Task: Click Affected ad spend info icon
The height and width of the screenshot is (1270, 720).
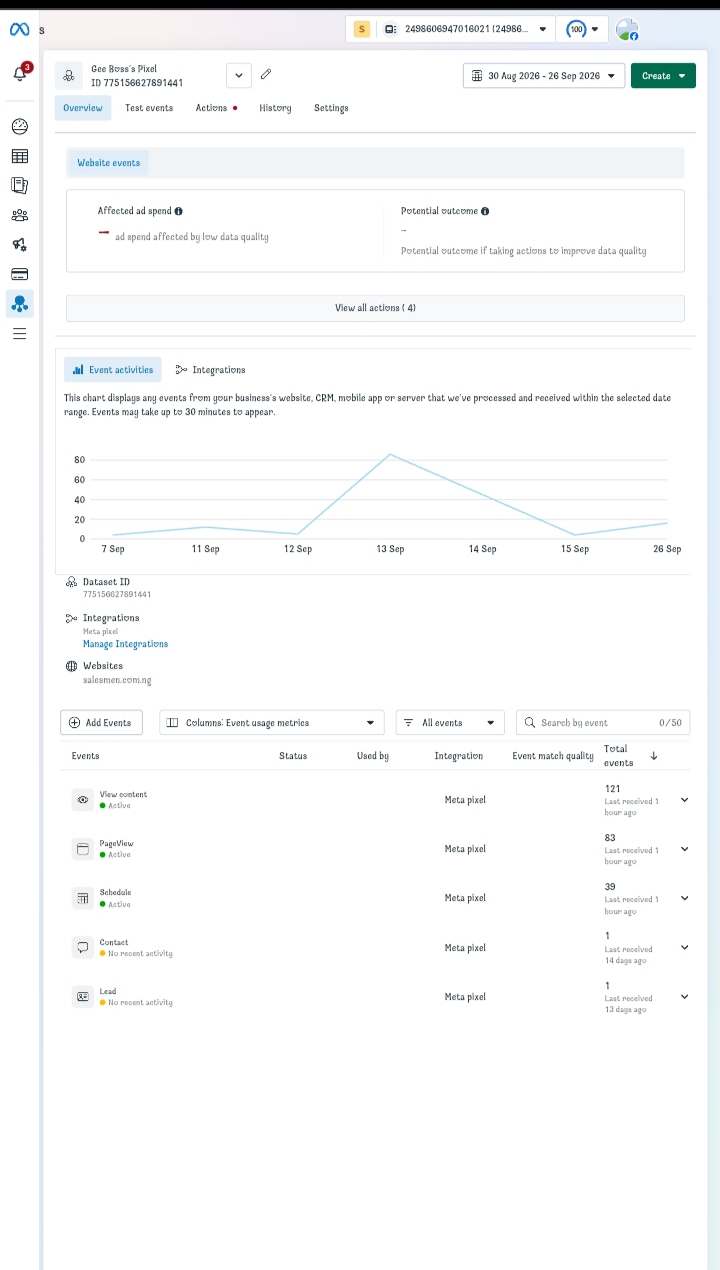Action: (x=179, y=211)
